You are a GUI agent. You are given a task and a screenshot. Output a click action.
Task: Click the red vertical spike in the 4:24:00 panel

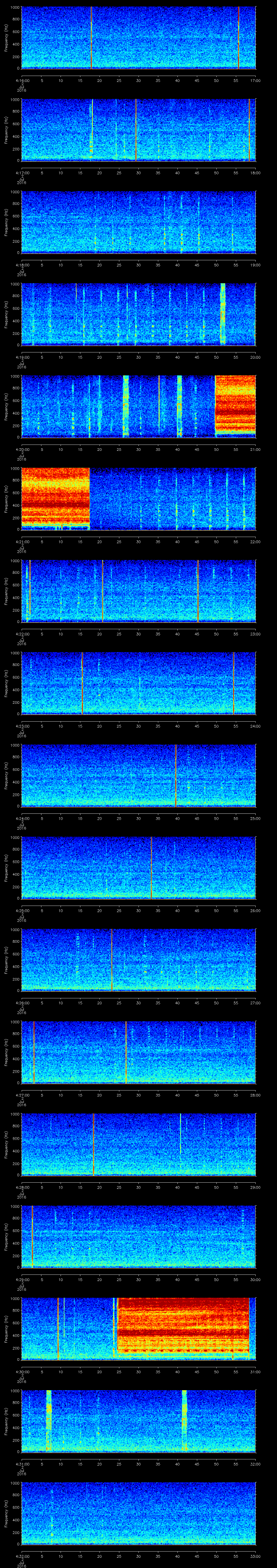tap(176, 775)
